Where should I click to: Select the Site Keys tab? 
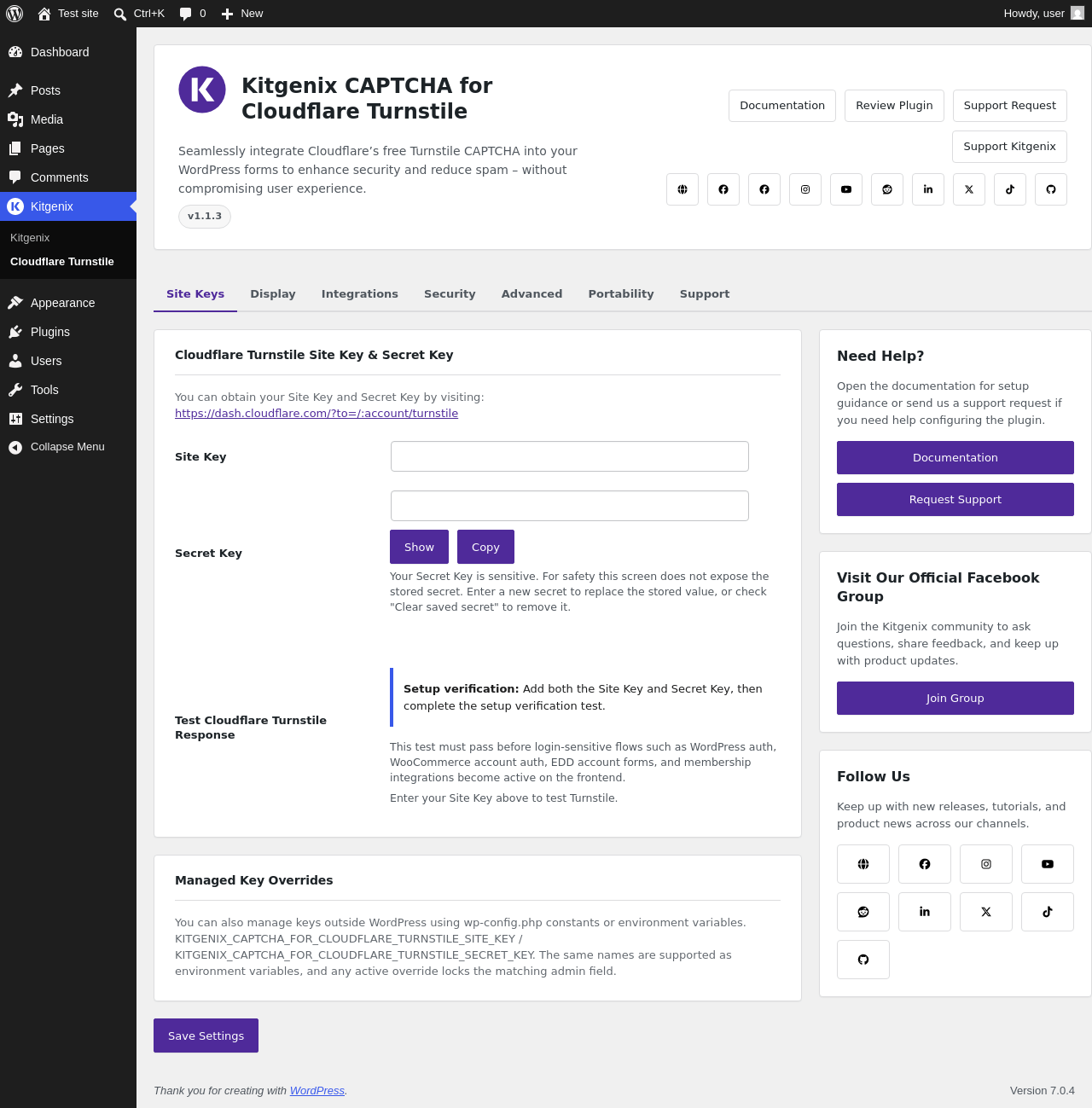click(x=195, y=294)
